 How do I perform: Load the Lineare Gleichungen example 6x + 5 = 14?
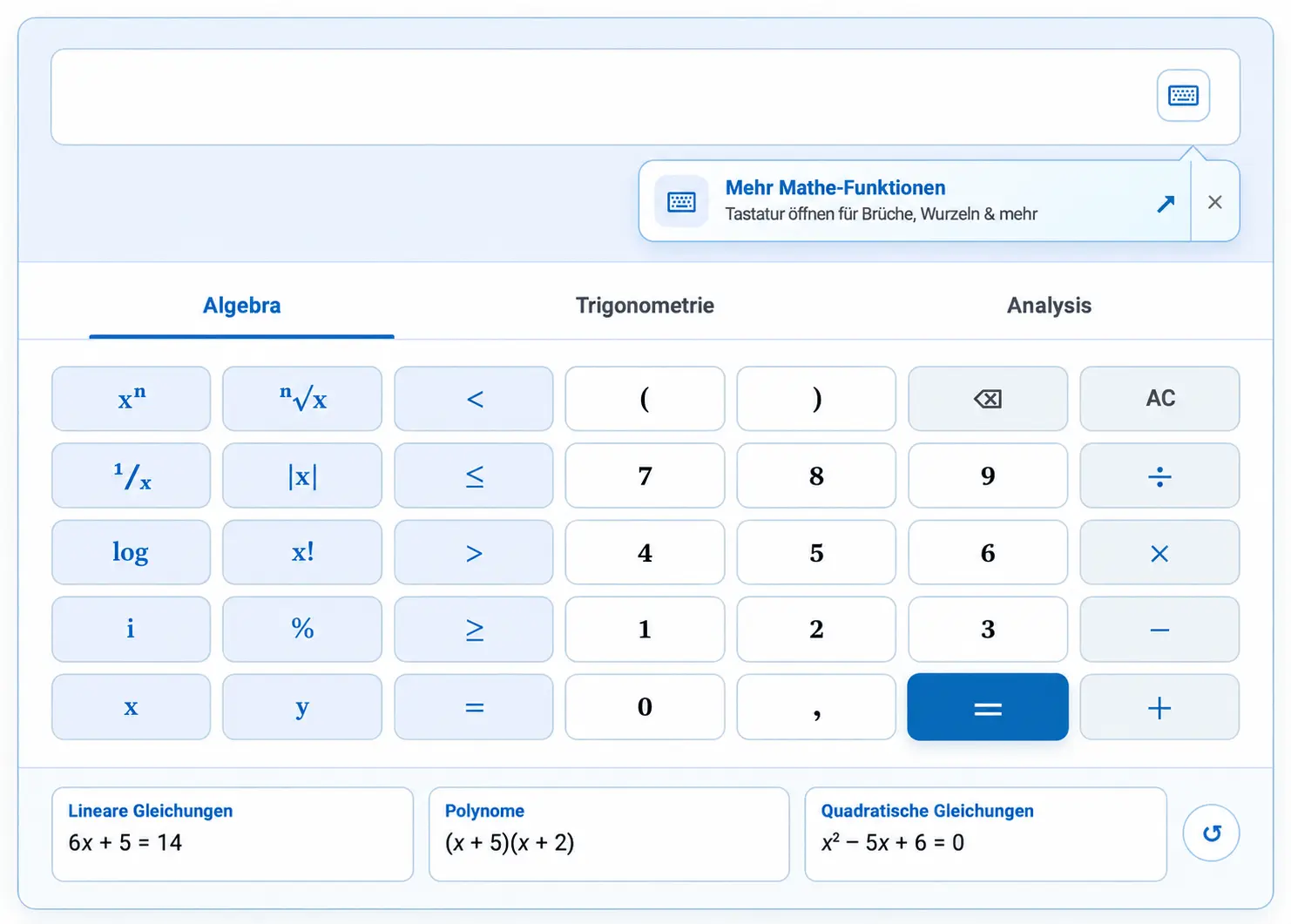(x=233, y=834)
